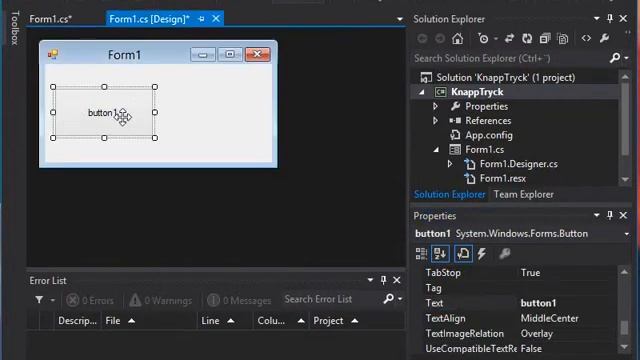Click the Home icon in Solution Explorer
640x360 pixels.
pyautogui.click(x=458, y=39)
